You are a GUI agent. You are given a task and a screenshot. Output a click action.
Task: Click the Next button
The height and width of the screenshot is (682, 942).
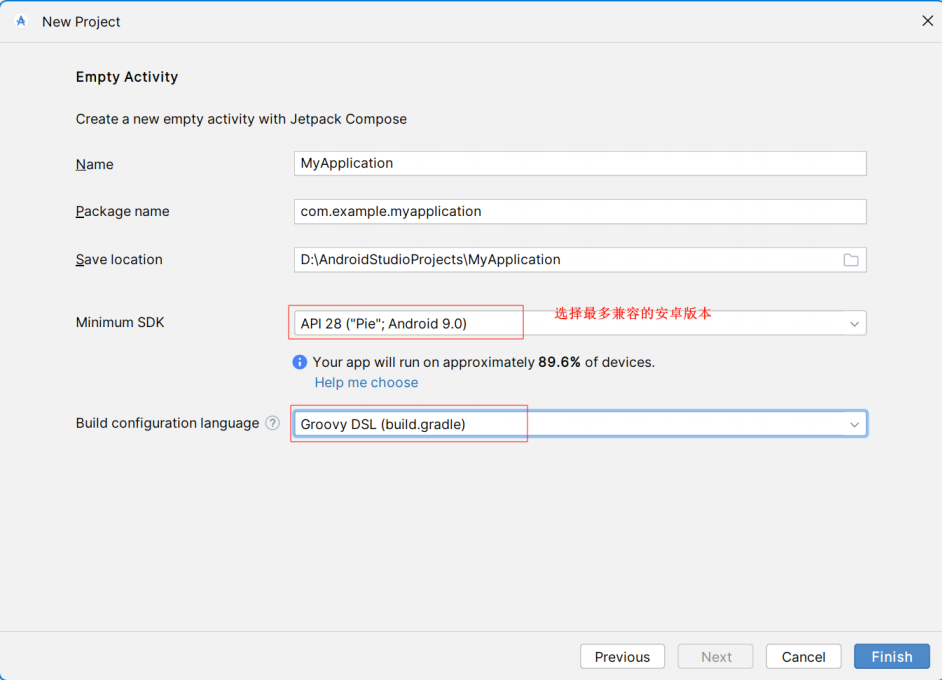[x=716, y=657]
